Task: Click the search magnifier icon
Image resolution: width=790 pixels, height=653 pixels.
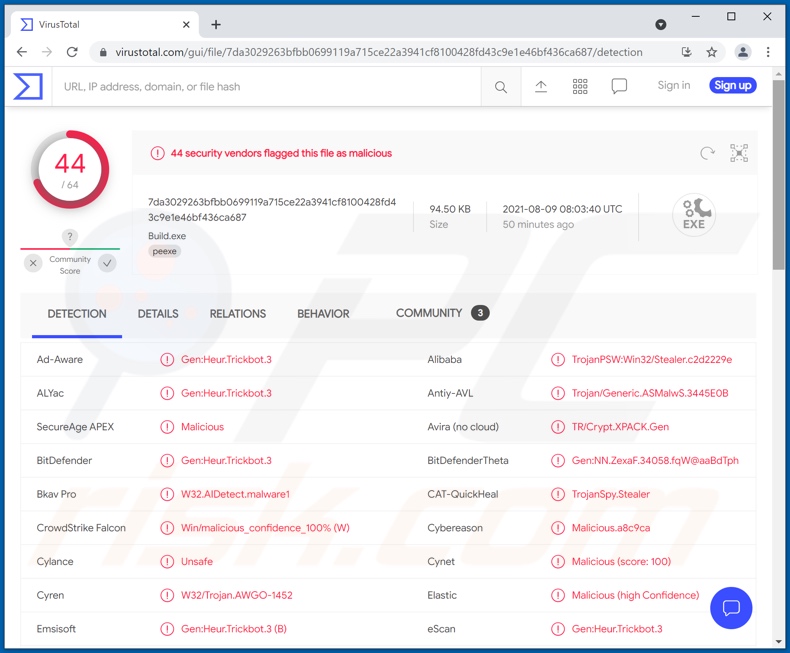Action: pos(501,87)
